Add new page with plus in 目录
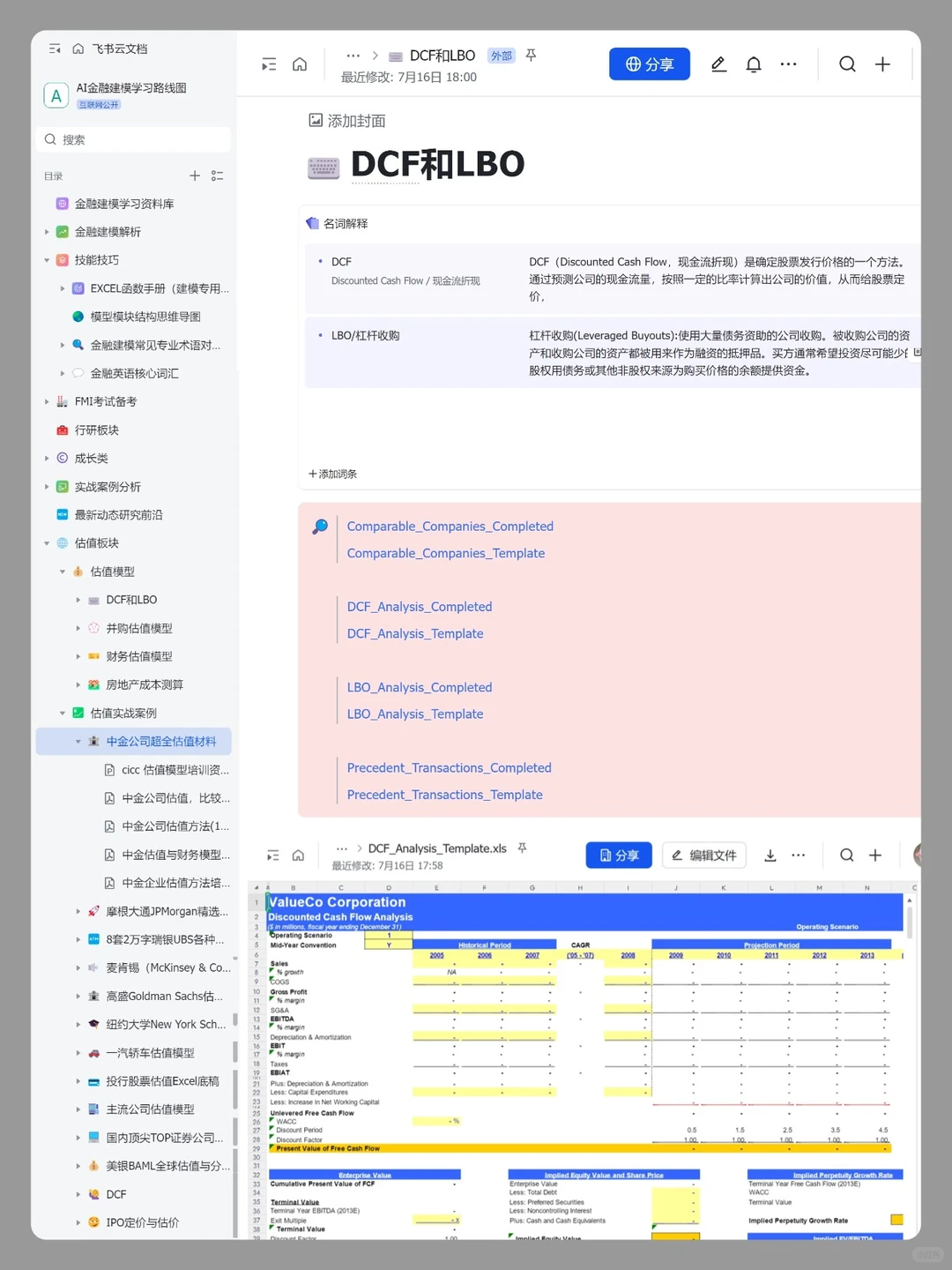Screen dimensions: 952x1270 coord(195,176)
